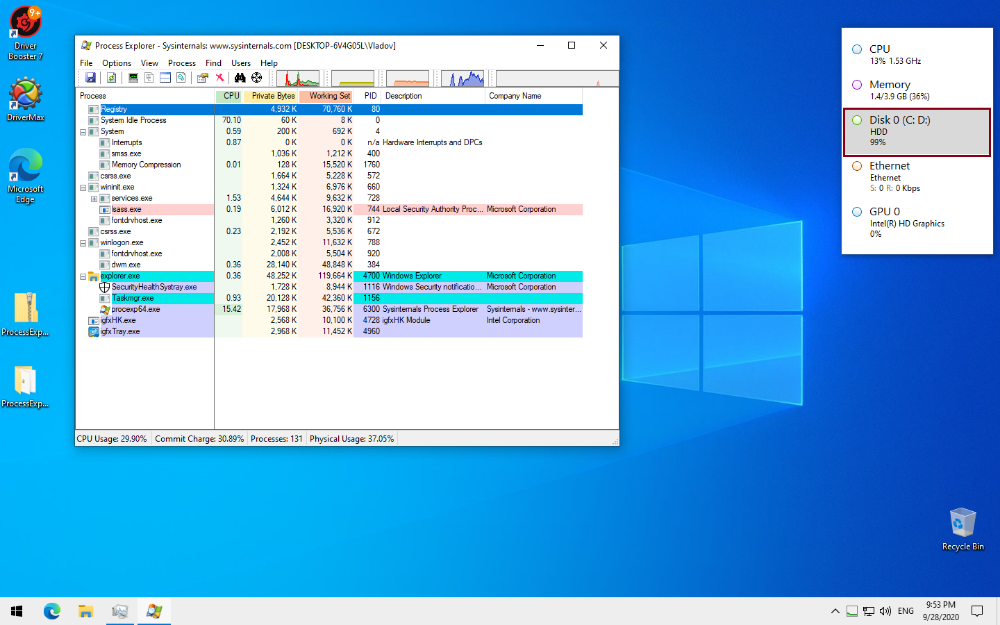Open the Find menu
This screenshot has width=1000, height=625.
[x=213, y=63]
